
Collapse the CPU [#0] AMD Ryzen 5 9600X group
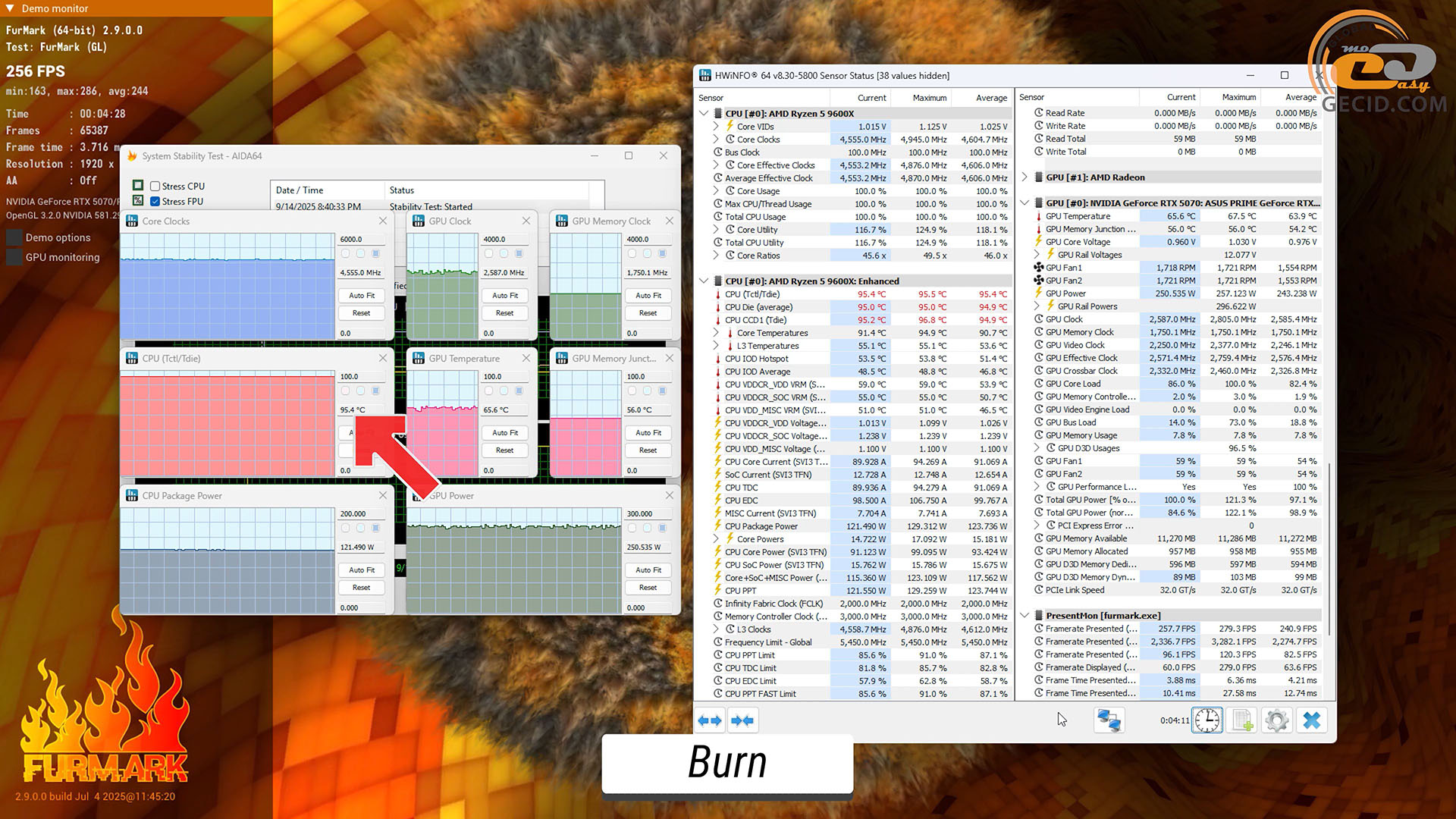704,114
